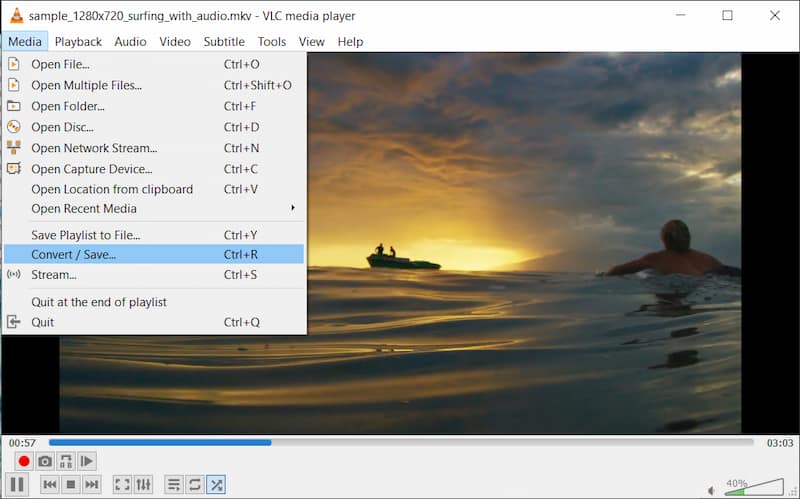The image size is (800, 499).
Task: Open the Tools menu
Action: 271,41
